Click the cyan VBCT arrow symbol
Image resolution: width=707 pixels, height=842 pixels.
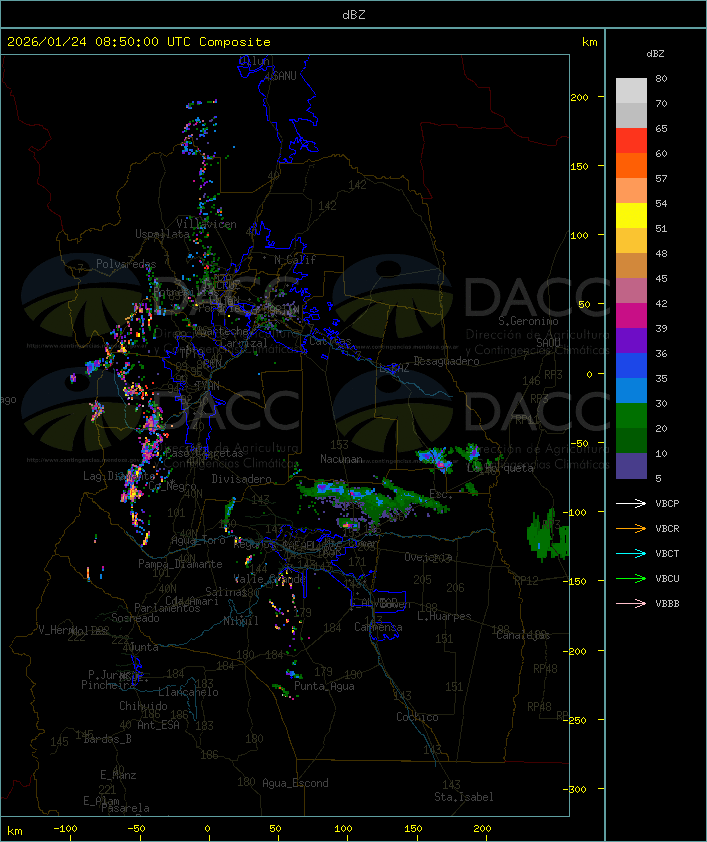[633, 553]
